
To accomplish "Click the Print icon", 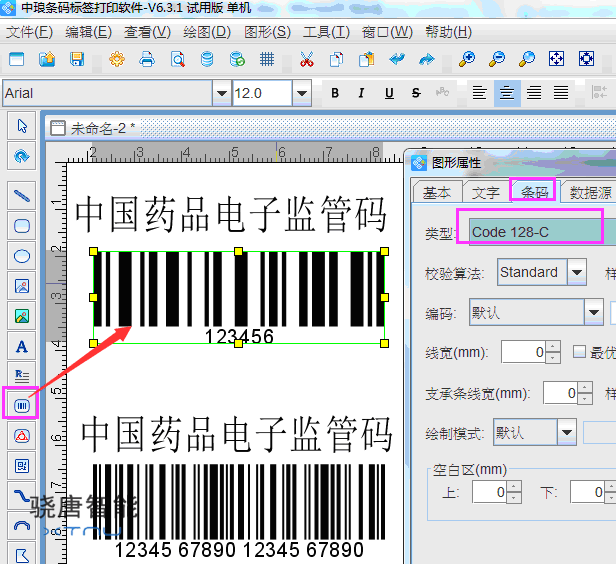I will [147, 59].
